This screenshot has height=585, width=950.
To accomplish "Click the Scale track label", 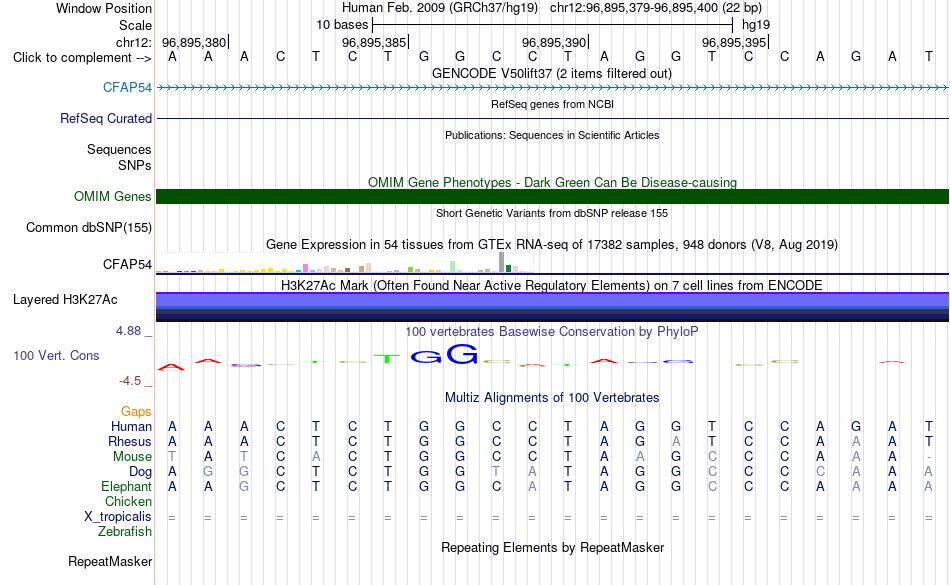I will 135,25.
